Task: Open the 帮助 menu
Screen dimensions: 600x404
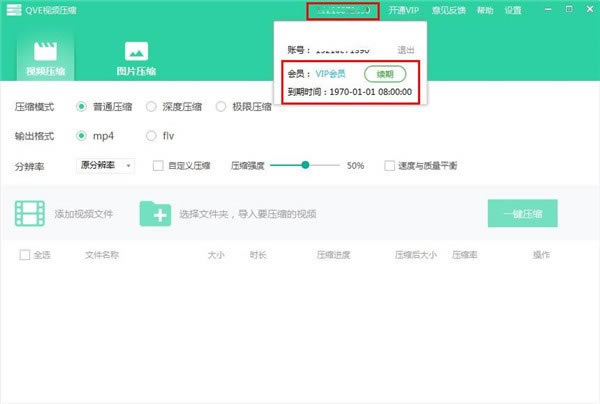Action: pos(485,10)
